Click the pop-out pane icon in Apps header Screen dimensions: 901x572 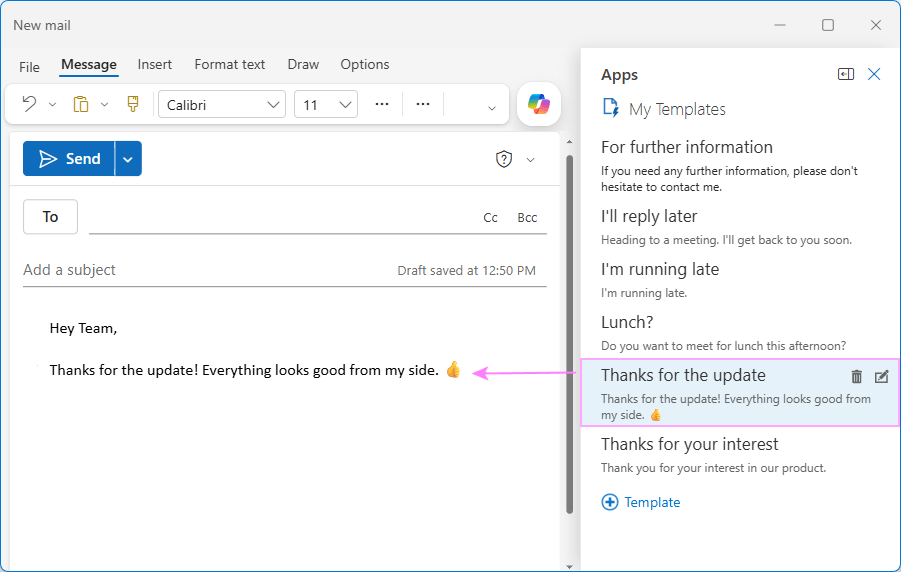tap(846, 74)
